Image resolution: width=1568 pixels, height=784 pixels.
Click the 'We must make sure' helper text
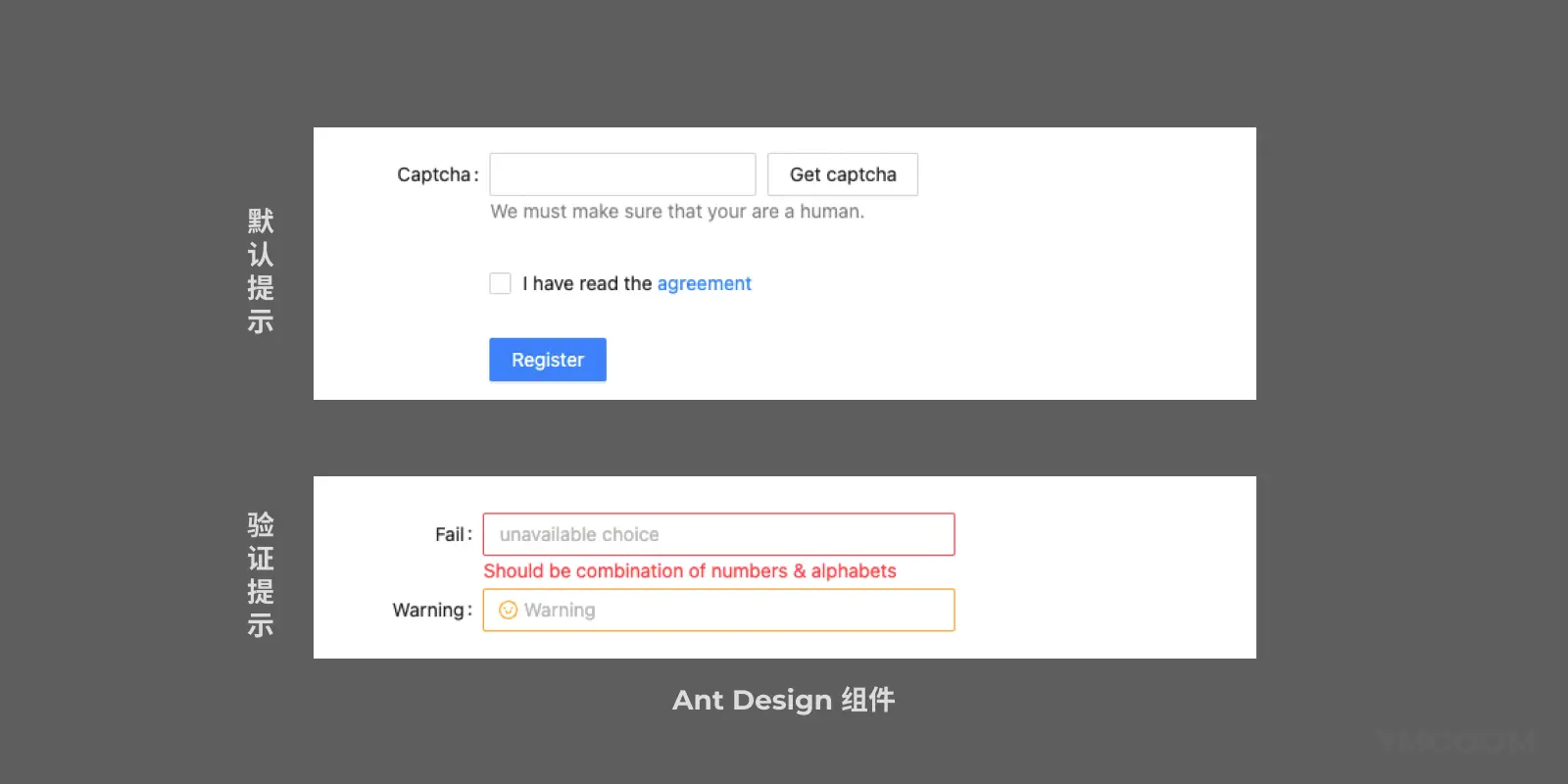click(677, 212)
